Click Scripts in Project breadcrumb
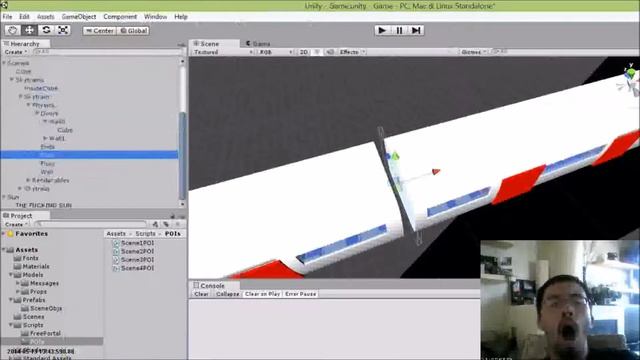 pyautogui.click(x=145, y=233)
